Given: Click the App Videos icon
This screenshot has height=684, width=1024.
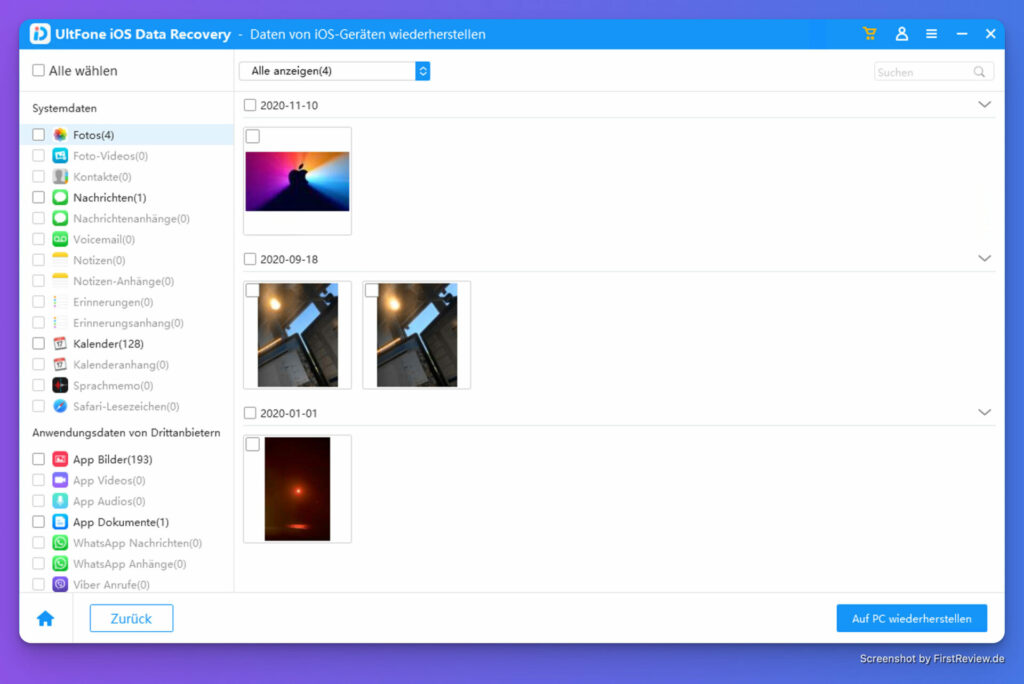Looking at the screenshot, I should [60, 480].
